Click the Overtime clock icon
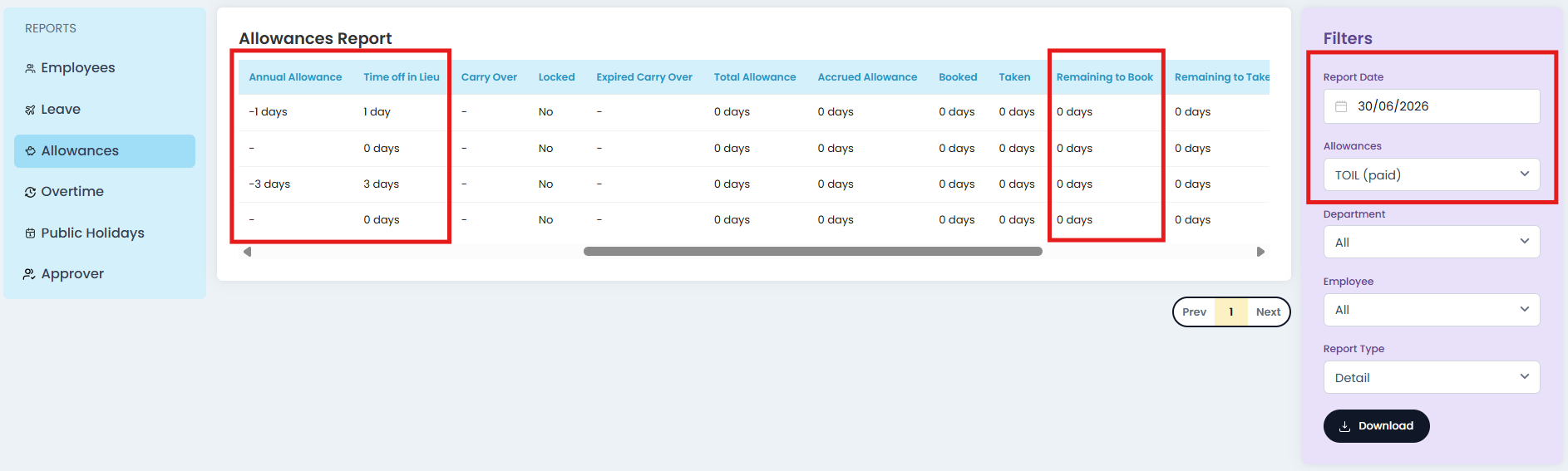 coord(30,192)
